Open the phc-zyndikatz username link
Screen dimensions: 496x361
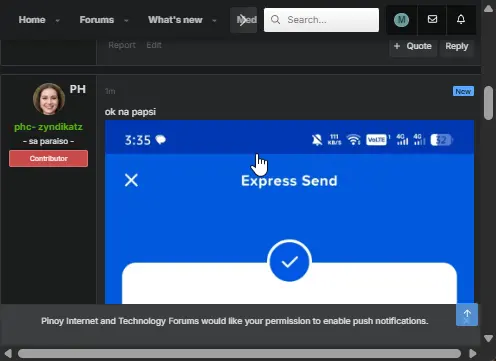(x=48, y=127)
